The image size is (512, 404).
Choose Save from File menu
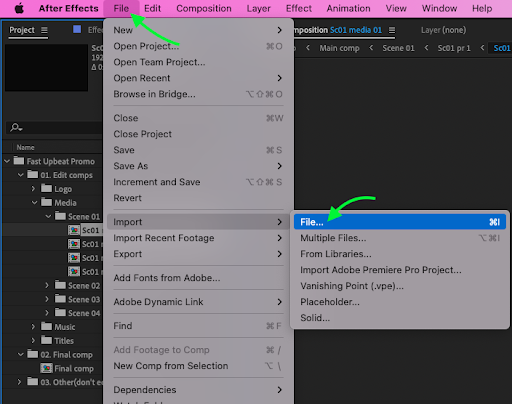coord(198,150)
